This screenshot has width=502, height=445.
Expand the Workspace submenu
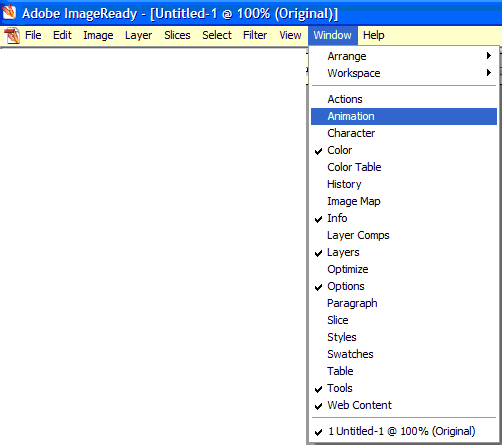[x=404, y=73]
